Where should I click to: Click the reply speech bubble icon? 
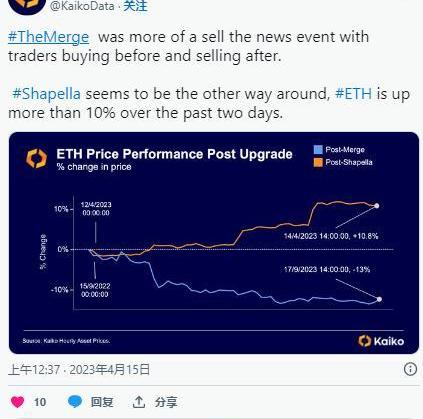point(75,401)
